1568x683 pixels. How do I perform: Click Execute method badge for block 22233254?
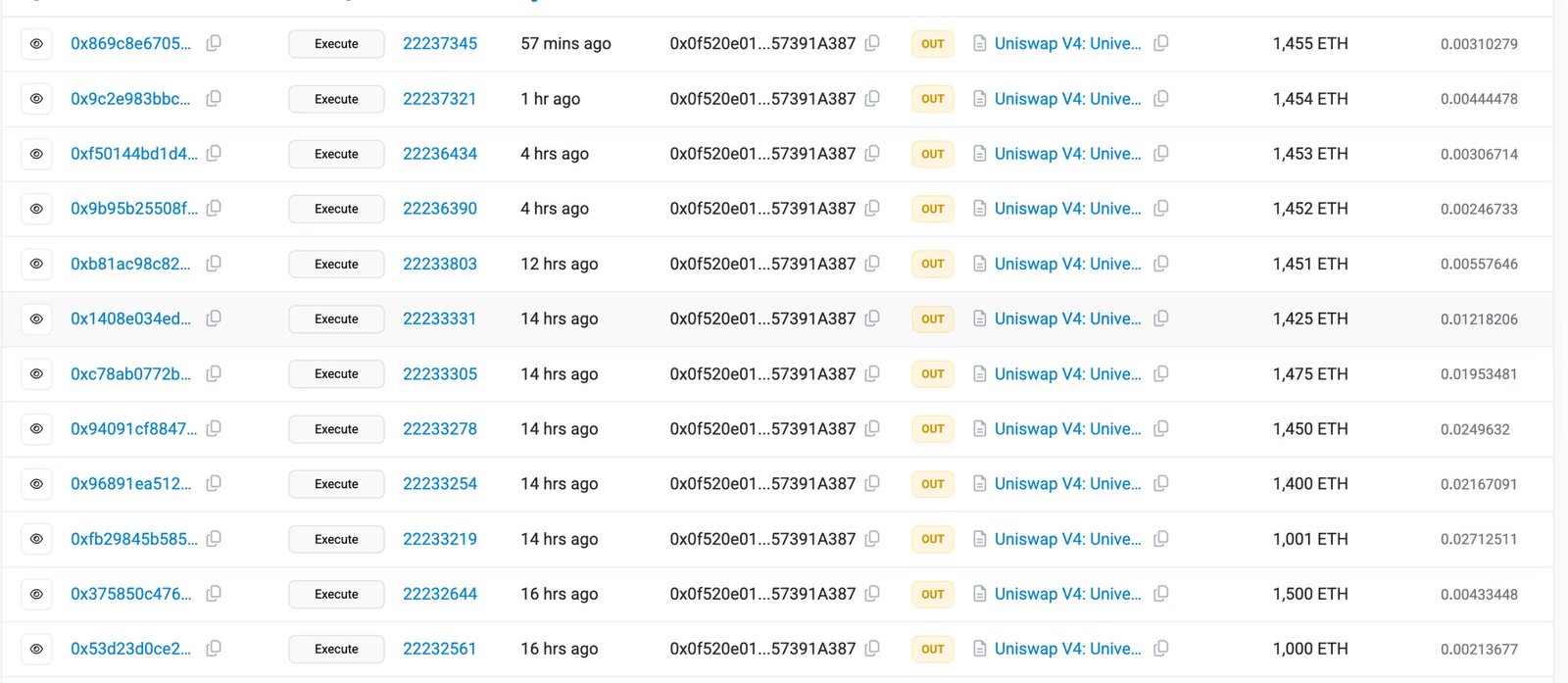336,484
